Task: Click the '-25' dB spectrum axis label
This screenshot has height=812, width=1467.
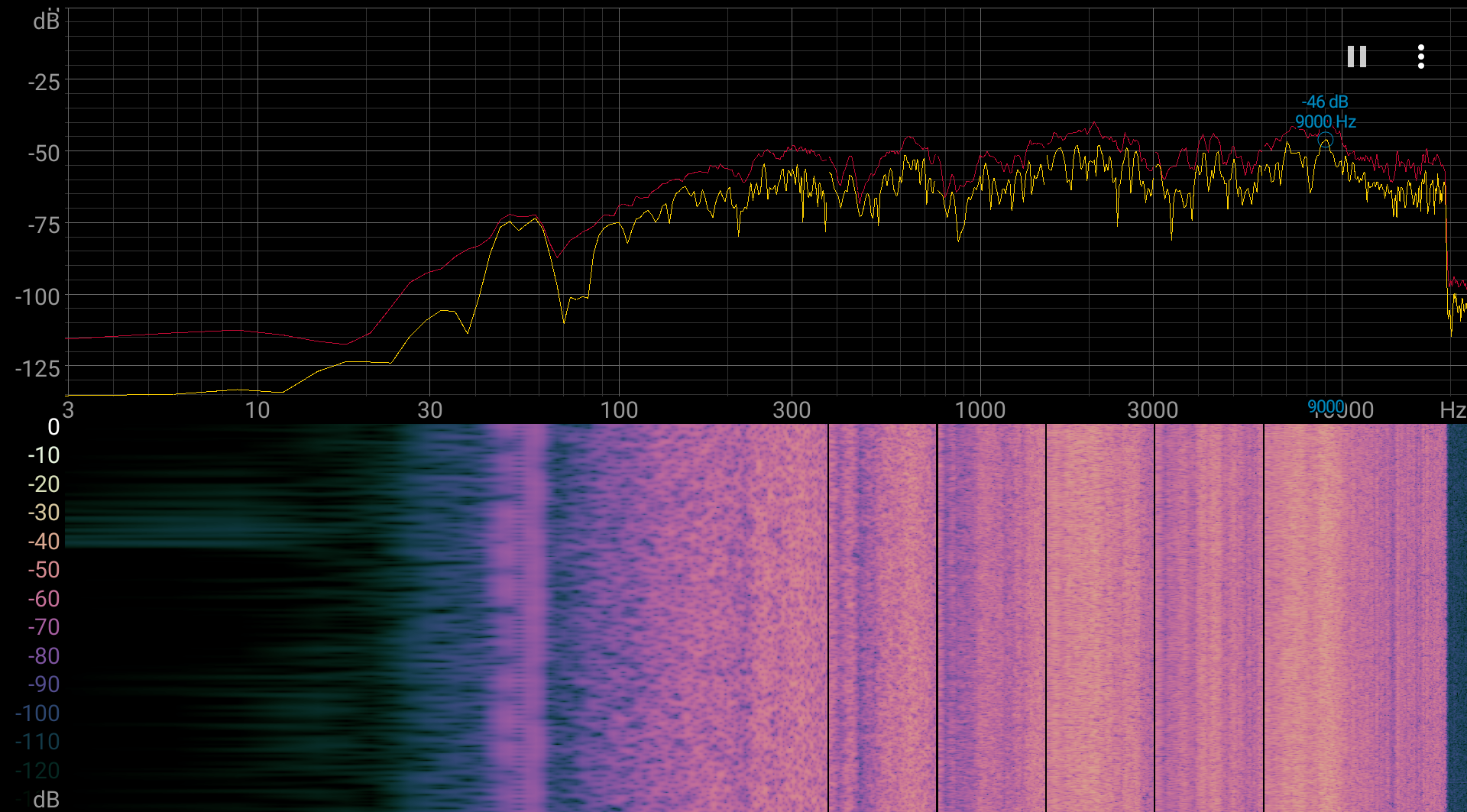Action: (x=44, y=82)
